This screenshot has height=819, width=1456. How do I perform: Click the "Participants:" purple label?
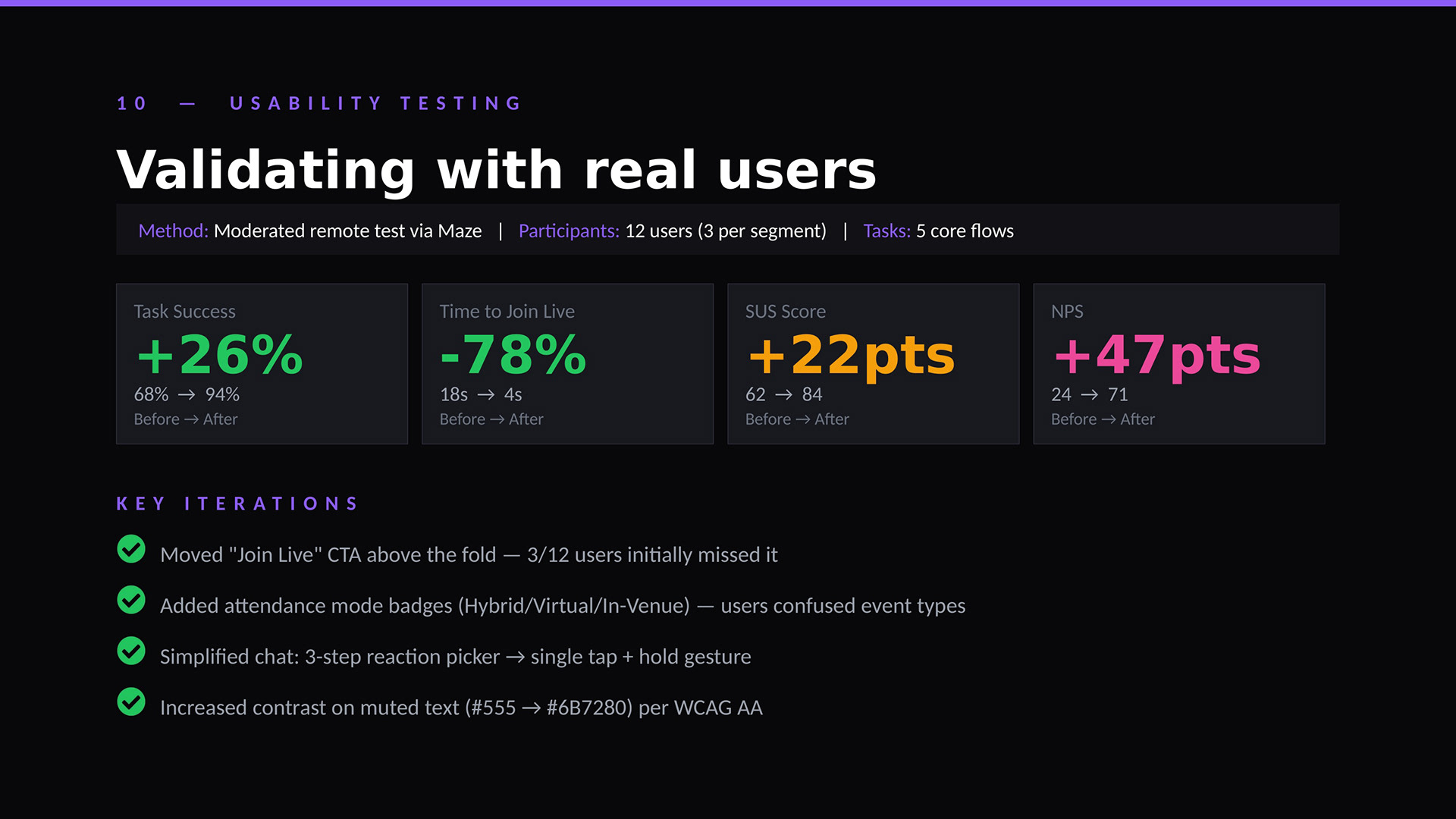pyautogui.click(x=569, y=231)
